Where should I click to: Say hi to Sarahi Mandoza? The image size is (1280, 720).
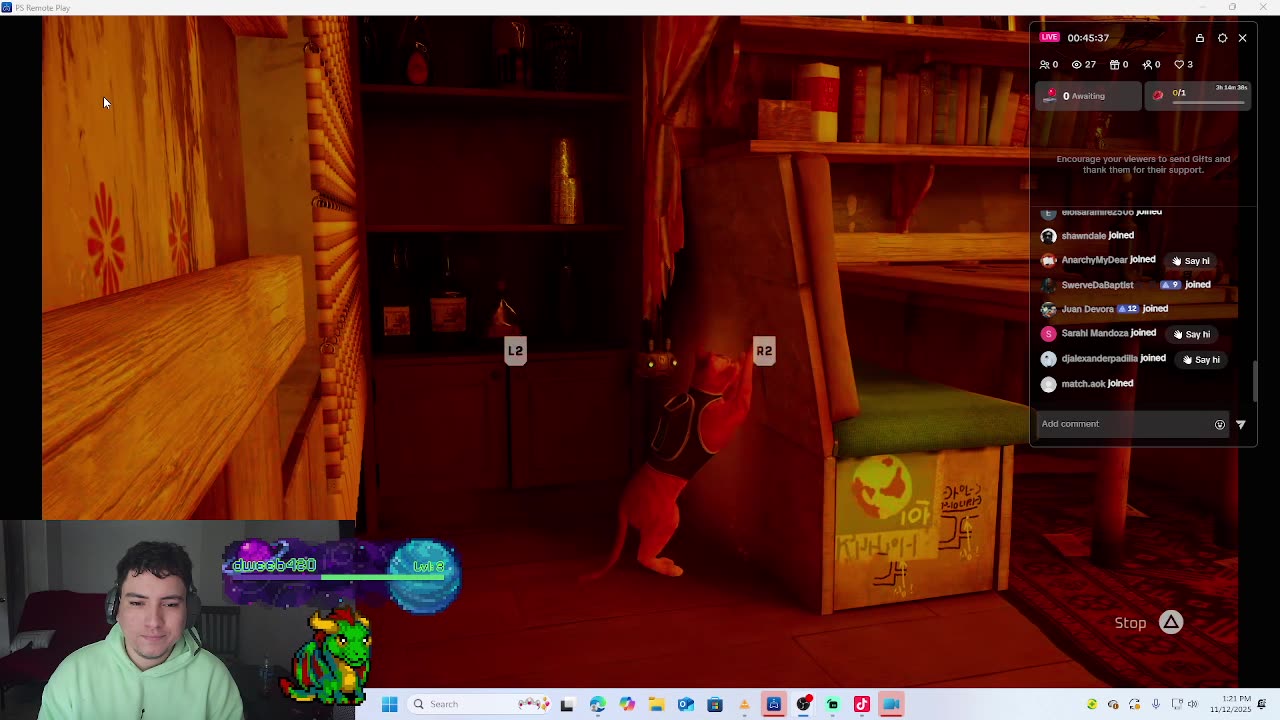(1192, 335)
